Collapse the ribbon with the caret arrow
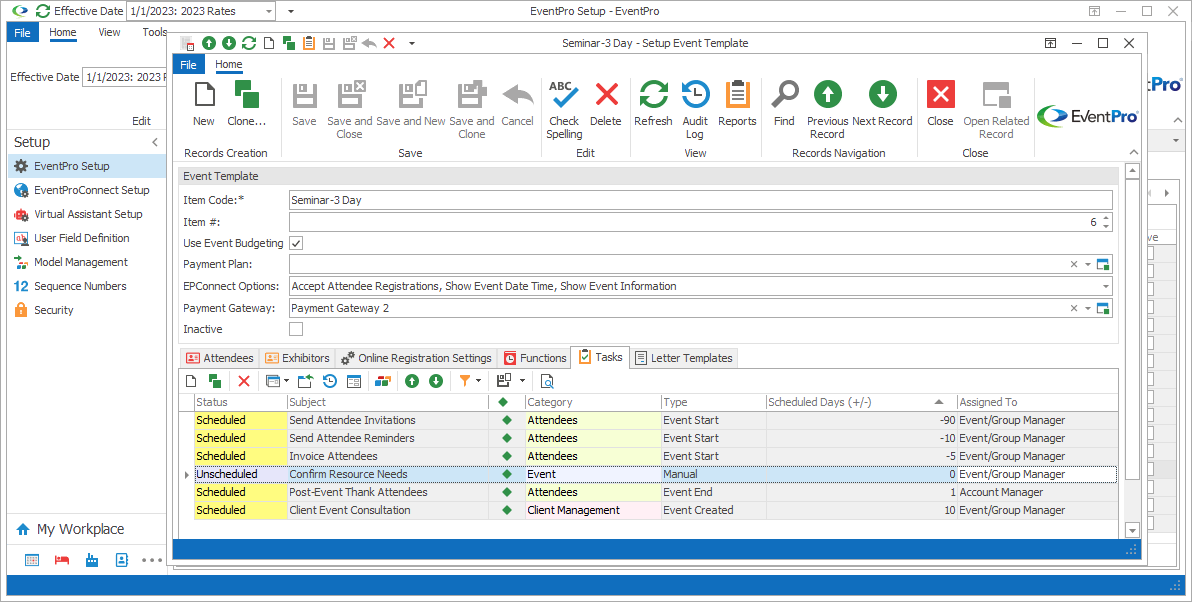This screenshot has height=602, width=1192. (1133, 153)
